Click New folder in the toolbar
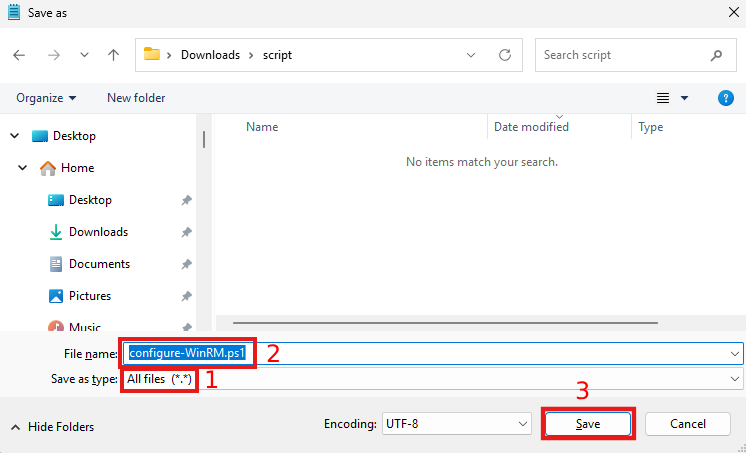746x453 pixels. (136, 98)
